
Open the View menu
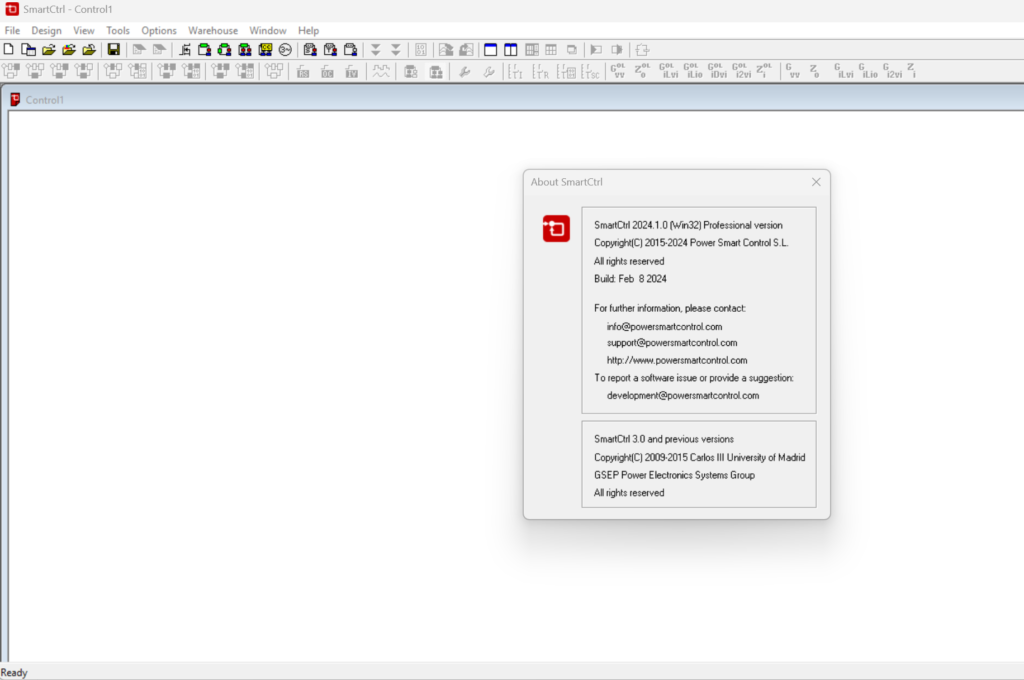coord(84,31)
